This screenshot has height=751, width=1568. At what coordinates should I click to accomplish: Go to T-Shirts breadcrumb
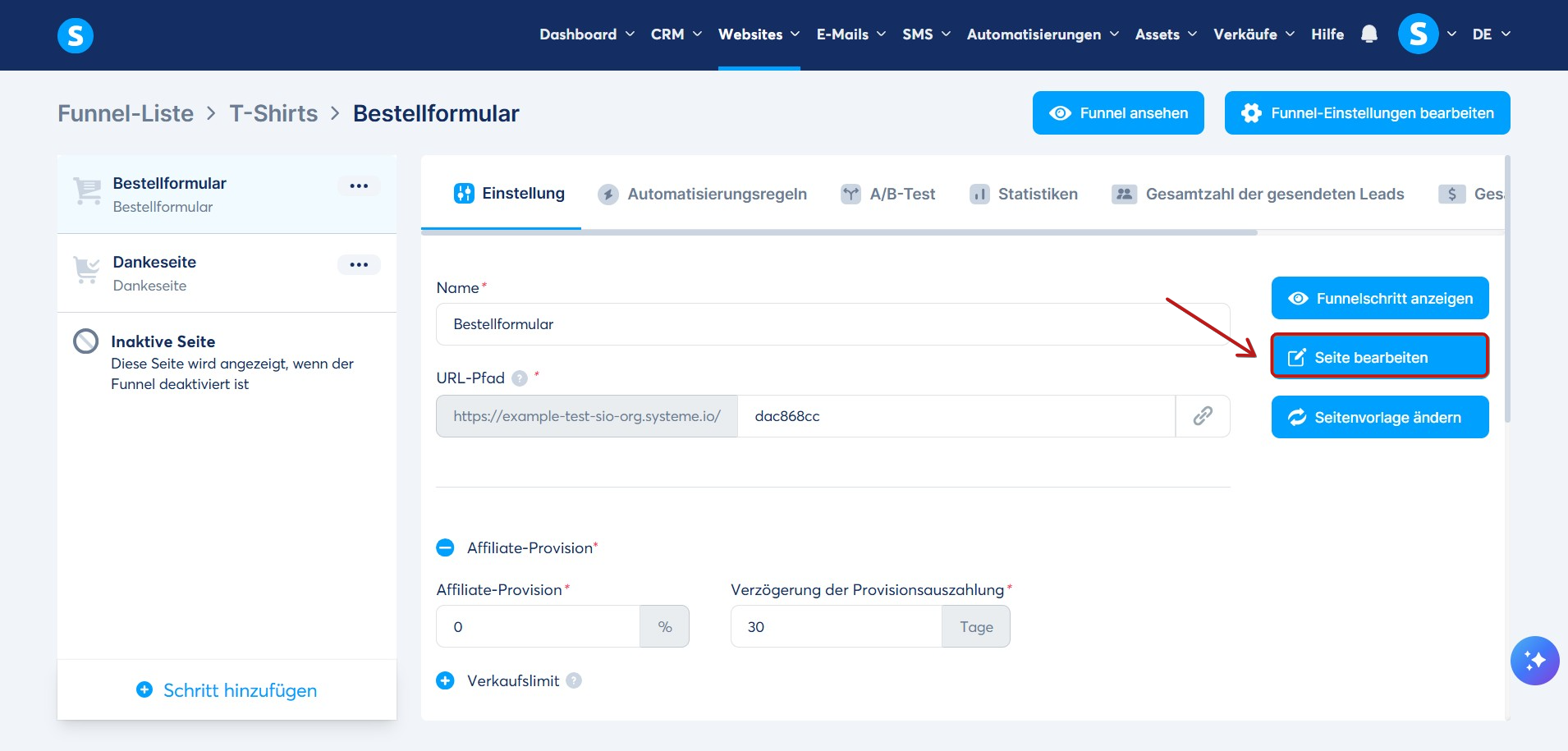[x=273, y=113]
